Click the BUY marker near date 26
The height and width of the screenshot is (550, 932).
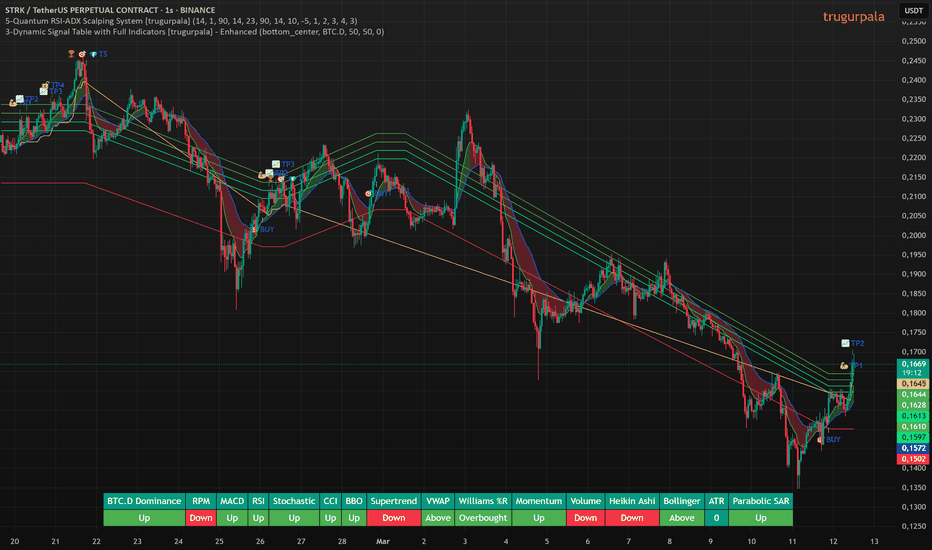click(267, 229)
